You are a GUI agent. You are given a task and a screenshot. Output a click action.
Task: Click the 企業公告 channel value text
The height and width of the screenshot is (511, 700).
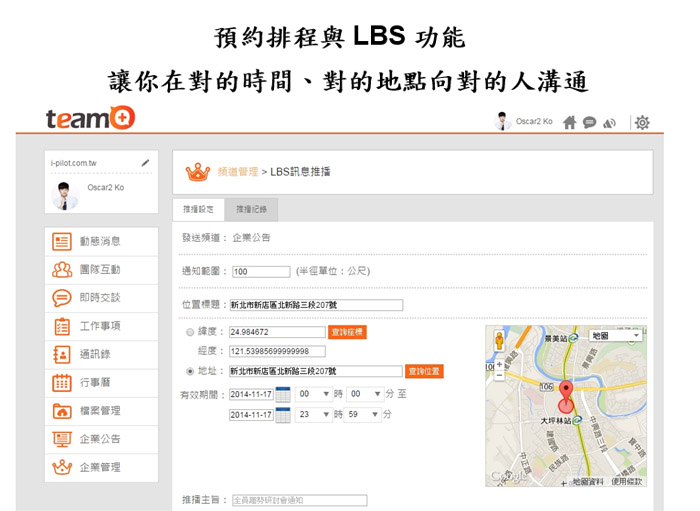(x=251, y=237)
